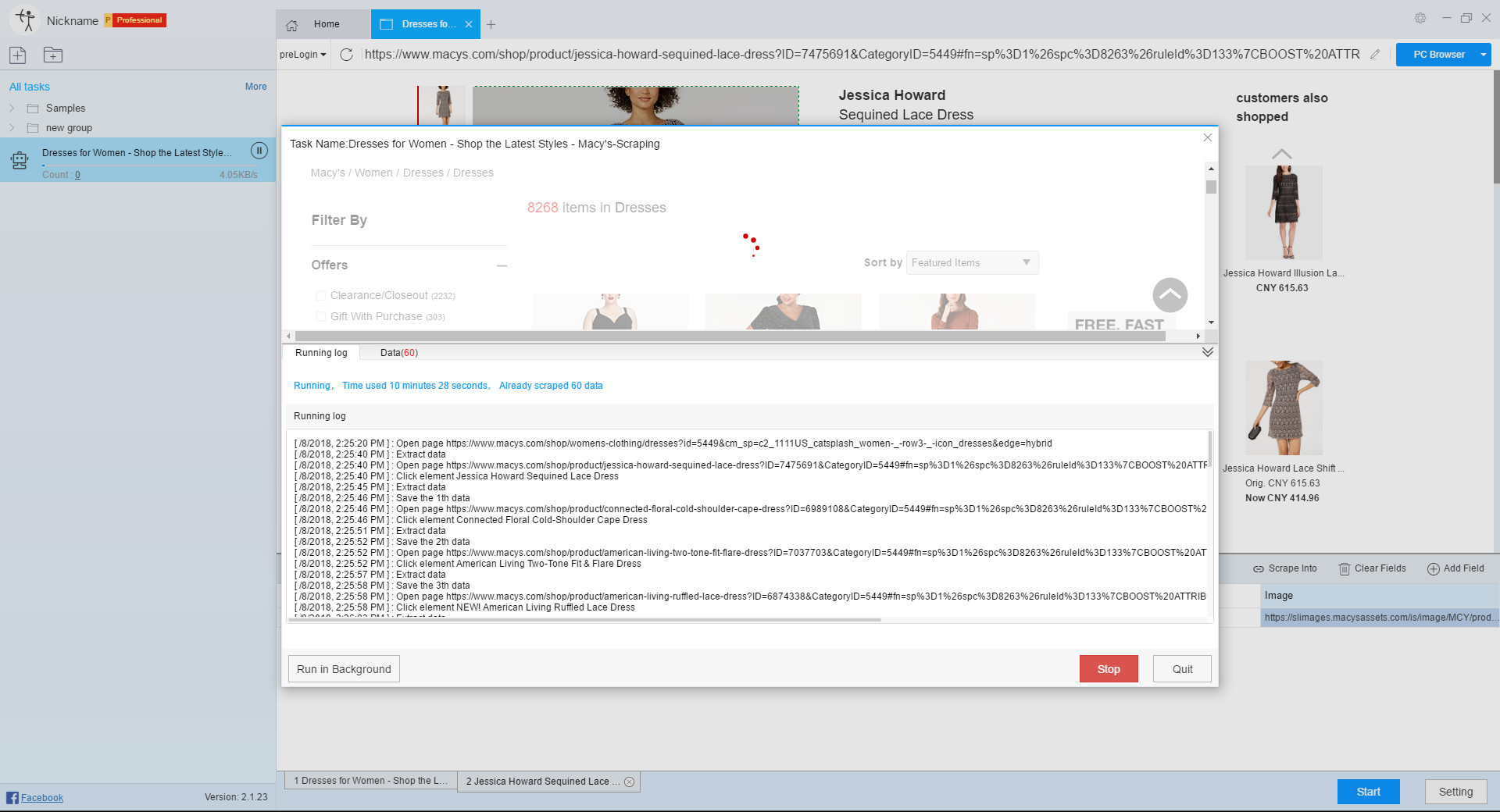The image size is (1500, 812).
Task: Click the profile avatar icon
Action: [x=25, y=20]
